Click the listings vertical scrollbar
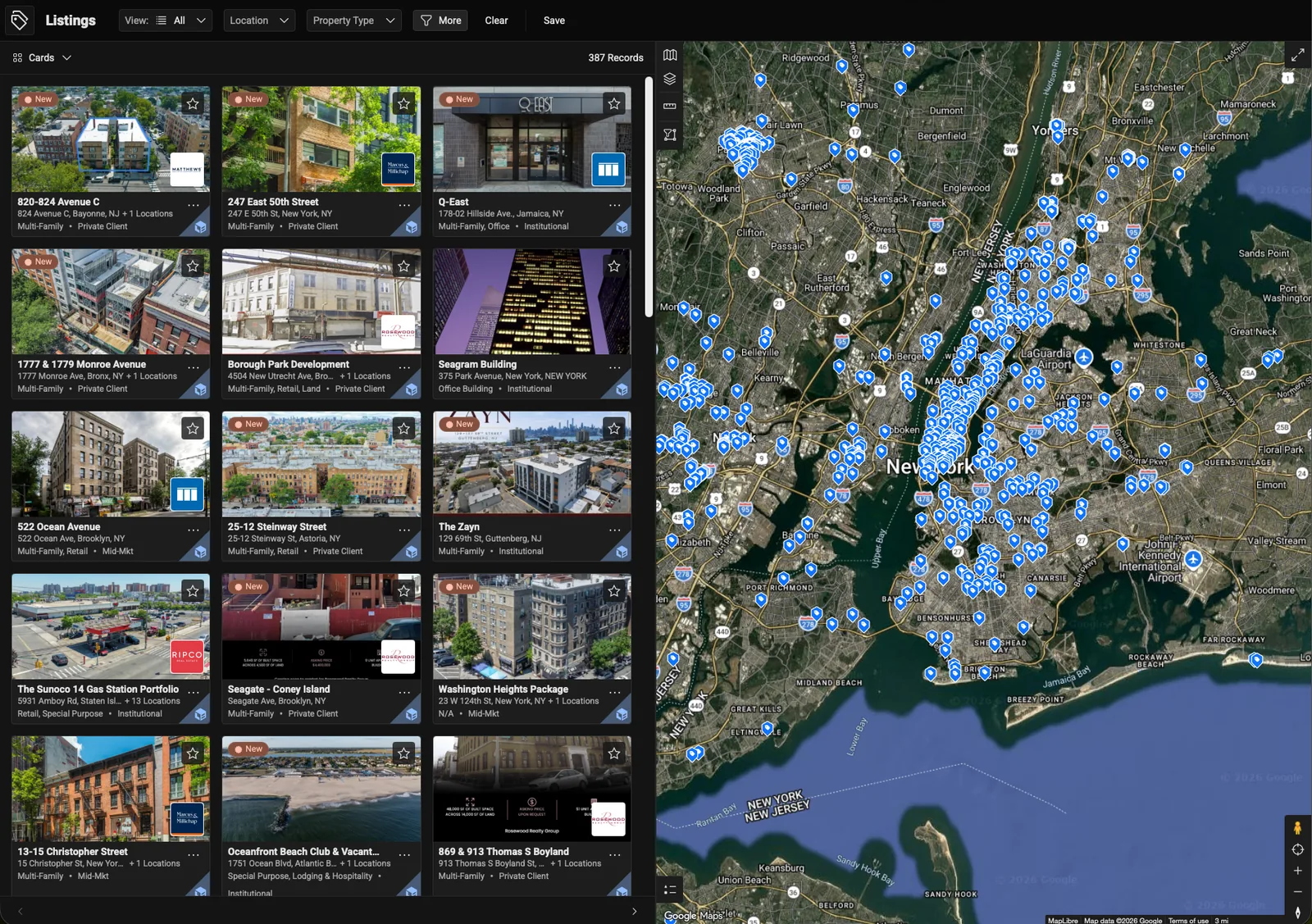Screen dimensions: 1312x924 [x=649, y=197]
